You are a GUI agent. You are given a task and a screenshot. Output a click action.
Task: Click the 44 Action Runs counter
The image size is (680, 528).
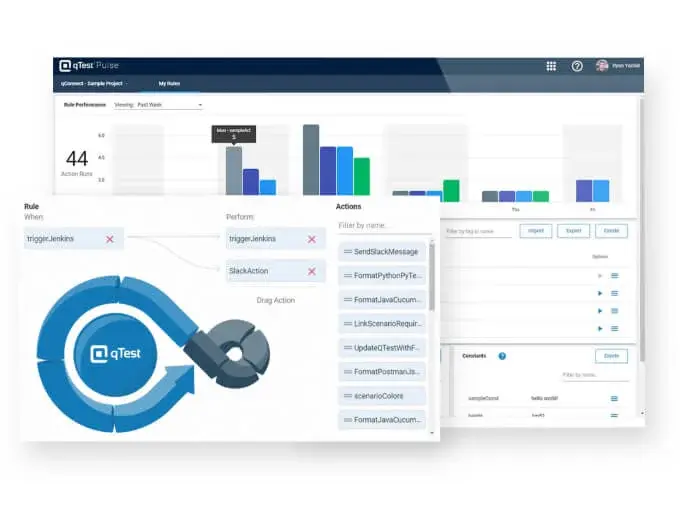(77, 163)
